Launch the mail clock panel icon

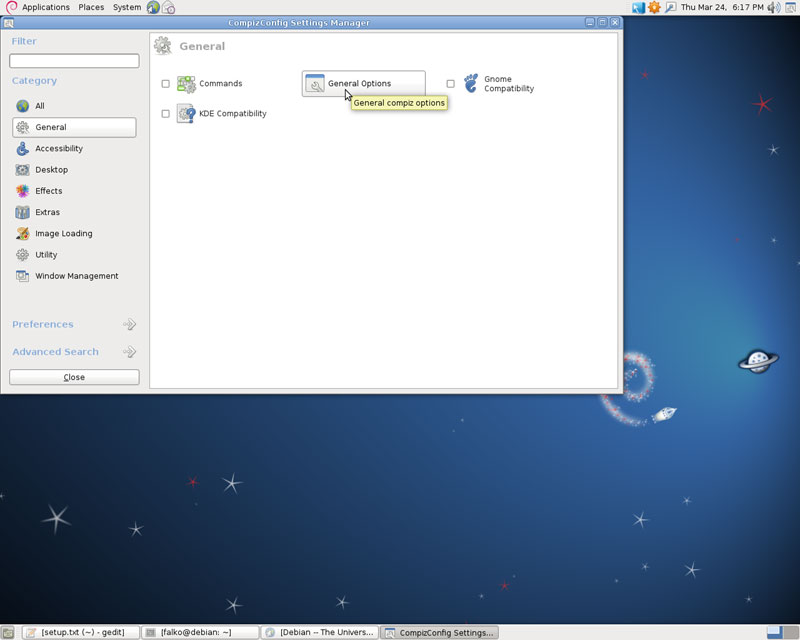tap(168, 8)
